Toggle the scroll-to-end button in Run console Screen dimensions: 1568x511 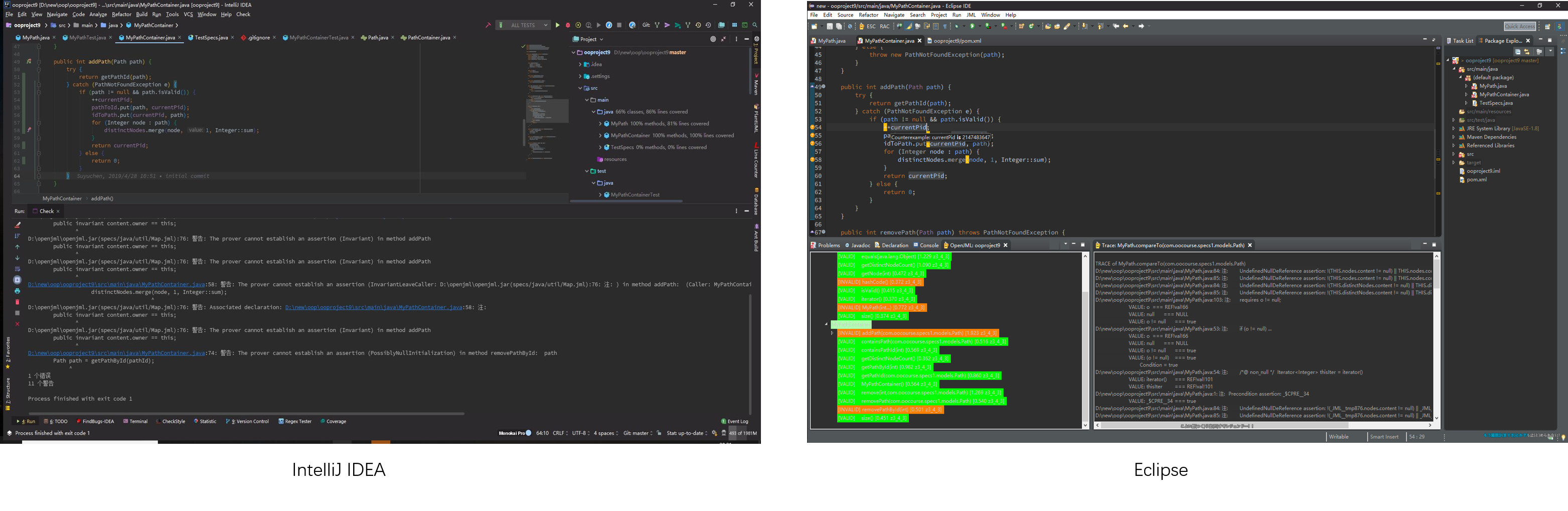[x=17, y=280]
